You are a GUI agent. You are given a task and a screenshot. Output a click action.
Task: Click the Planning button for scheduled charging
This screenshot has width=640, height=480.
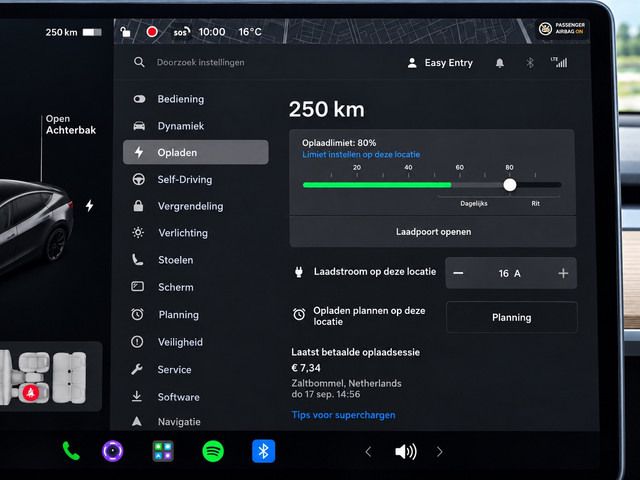click(512, 318)
